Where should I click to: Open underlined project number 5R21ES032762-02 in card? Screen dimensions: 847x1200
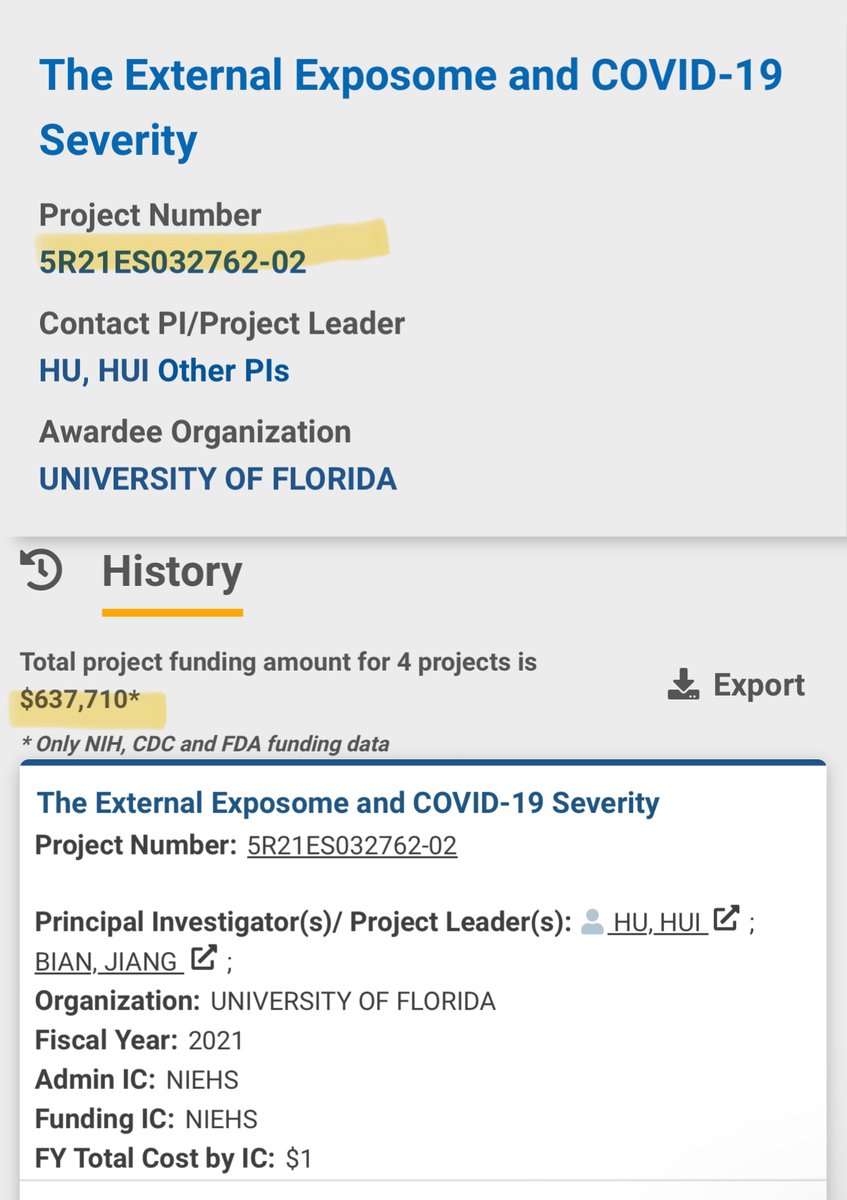(x=351, y=846)
